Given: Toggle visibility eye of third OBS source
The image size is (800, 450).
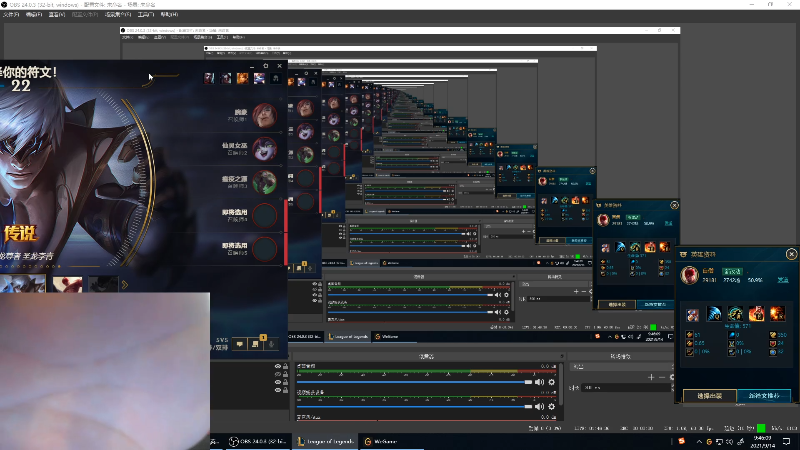Looking at the screenshot, I should pyautogui.click(x=278, y=382).
